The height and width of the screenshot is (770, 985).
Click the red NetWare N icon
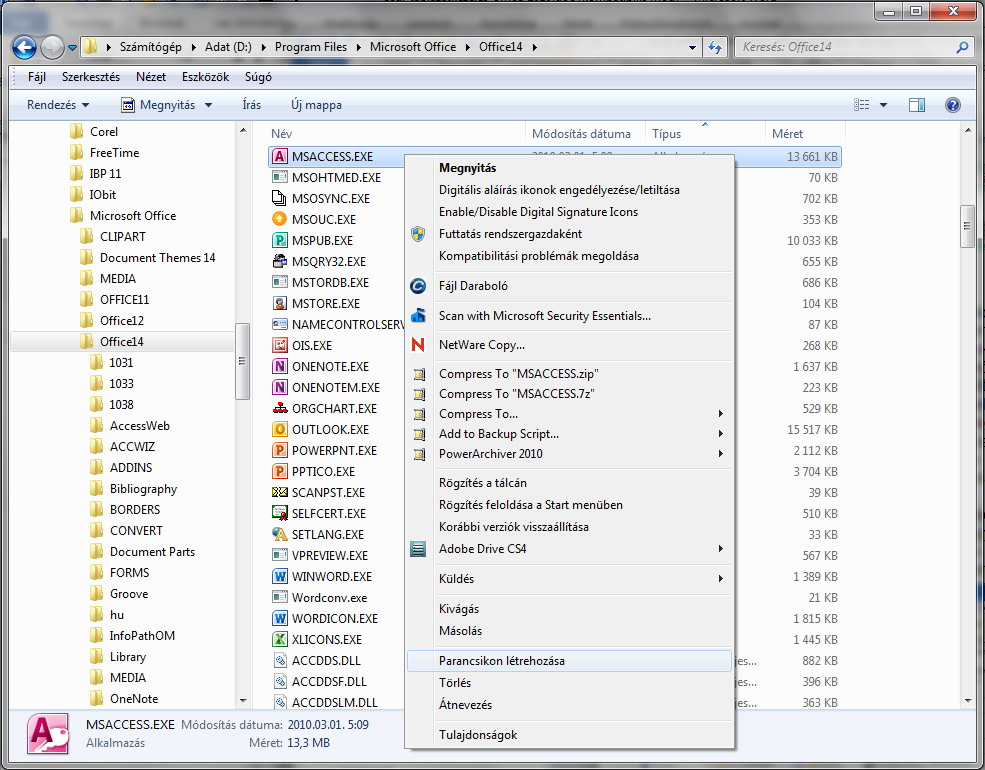click(x=418, y=345)
